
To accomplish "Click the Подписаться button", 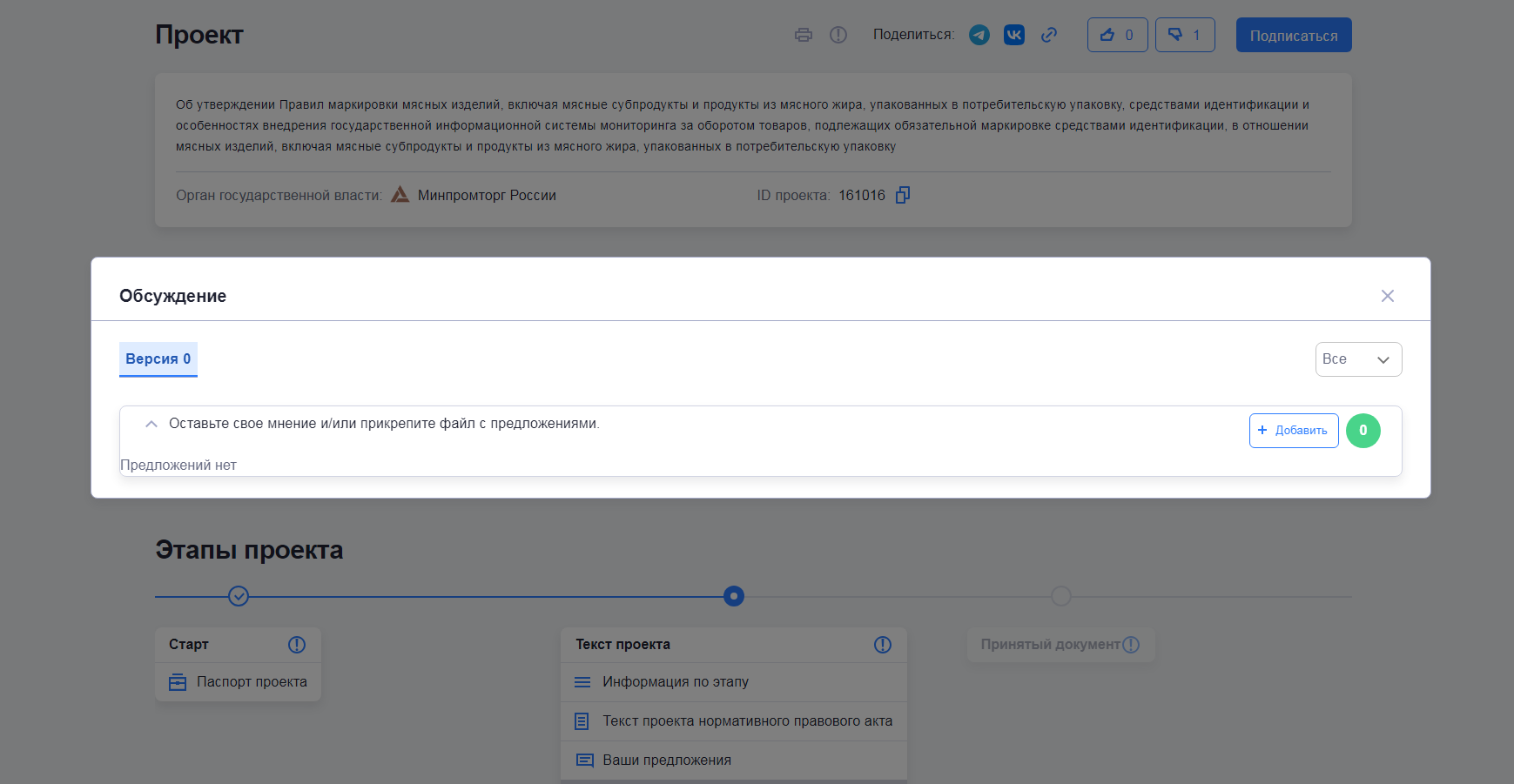I will click(x=1293, y=36).
